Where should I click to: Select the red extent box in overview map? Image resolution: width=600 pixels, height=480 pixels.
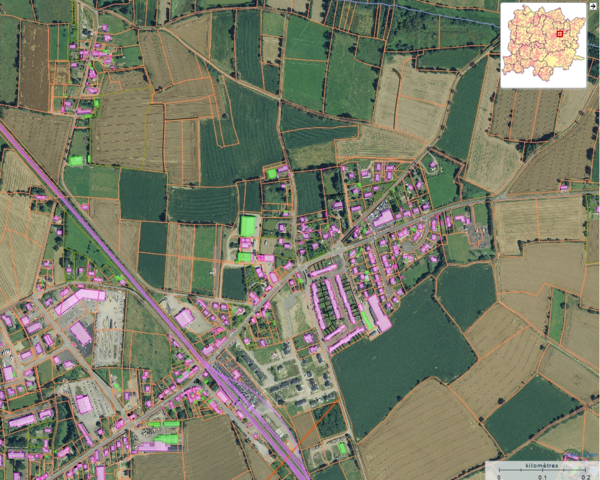click(560, 34)
